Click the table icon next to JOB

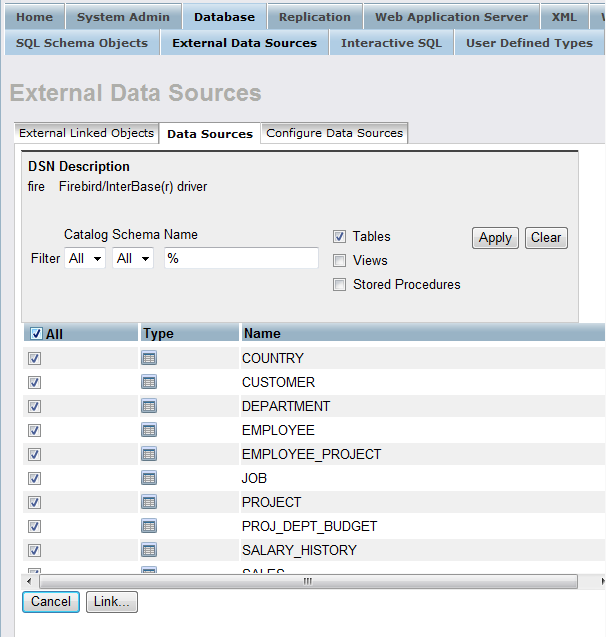149,478
